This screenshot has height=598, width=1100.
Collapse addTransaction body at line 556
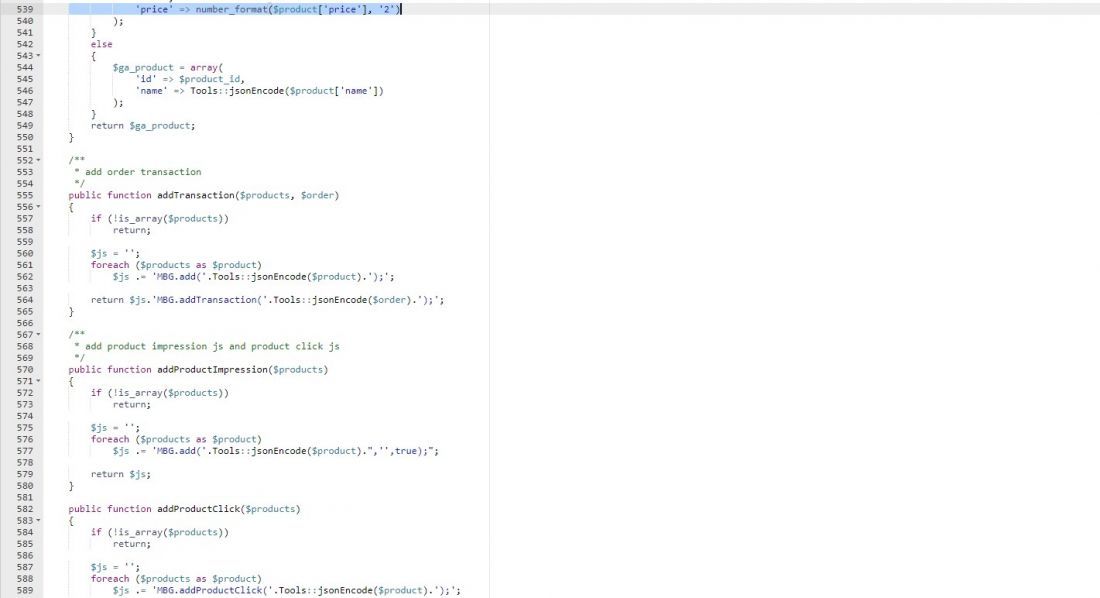pos(38,206)
